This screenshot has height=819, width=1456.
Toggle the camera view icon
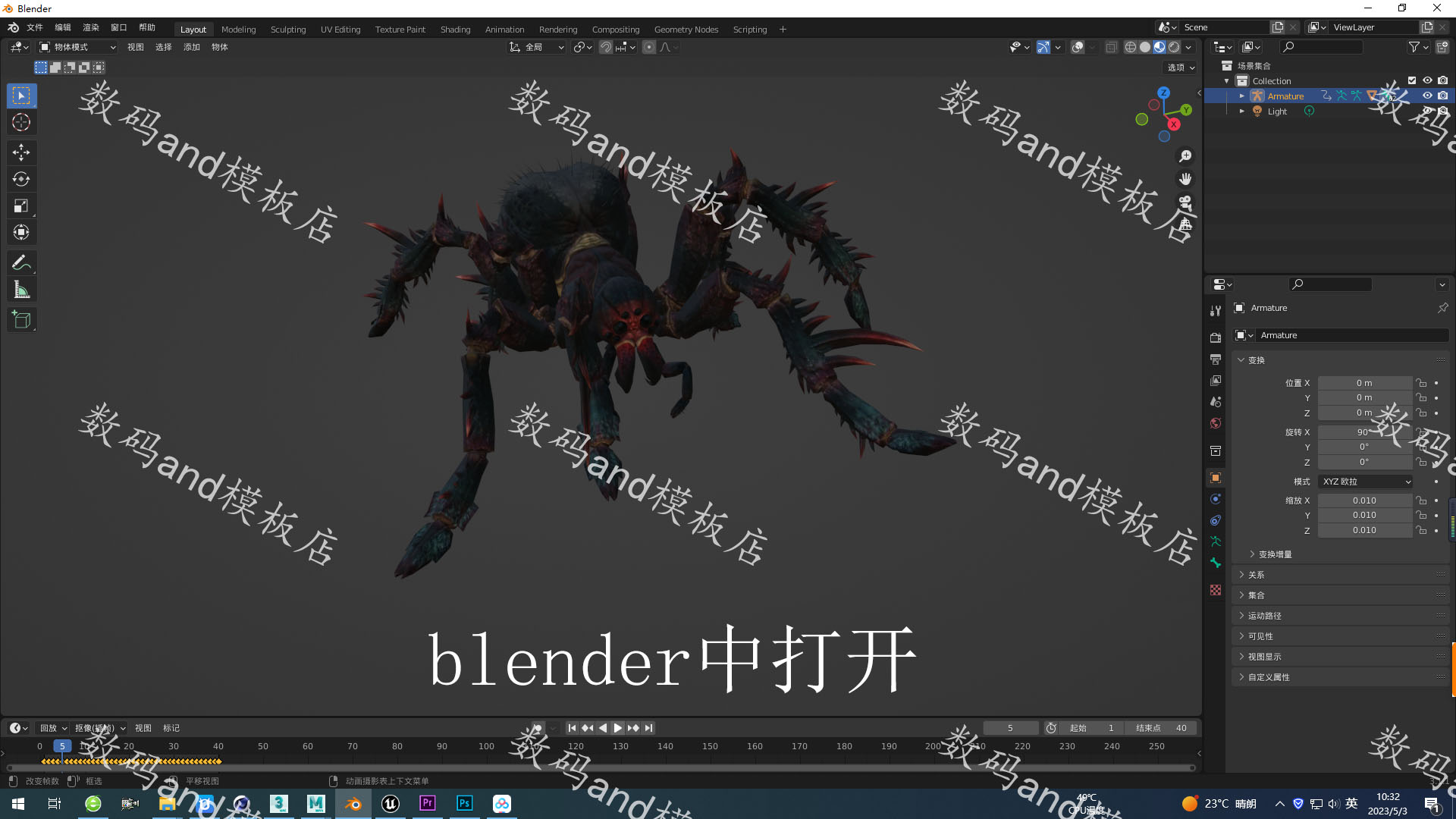(1185, 202)
